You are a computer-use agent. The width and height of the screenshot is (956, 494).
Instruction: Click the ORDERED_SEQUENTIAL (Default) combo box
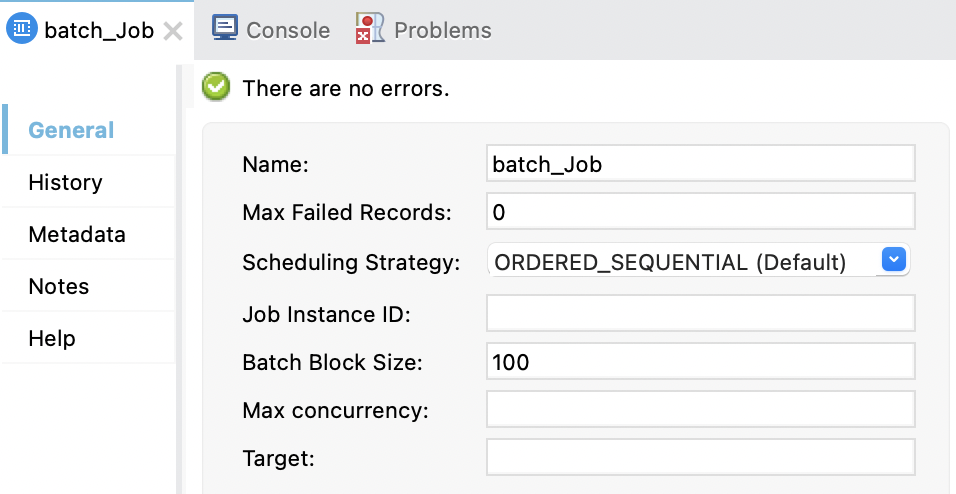680,262
